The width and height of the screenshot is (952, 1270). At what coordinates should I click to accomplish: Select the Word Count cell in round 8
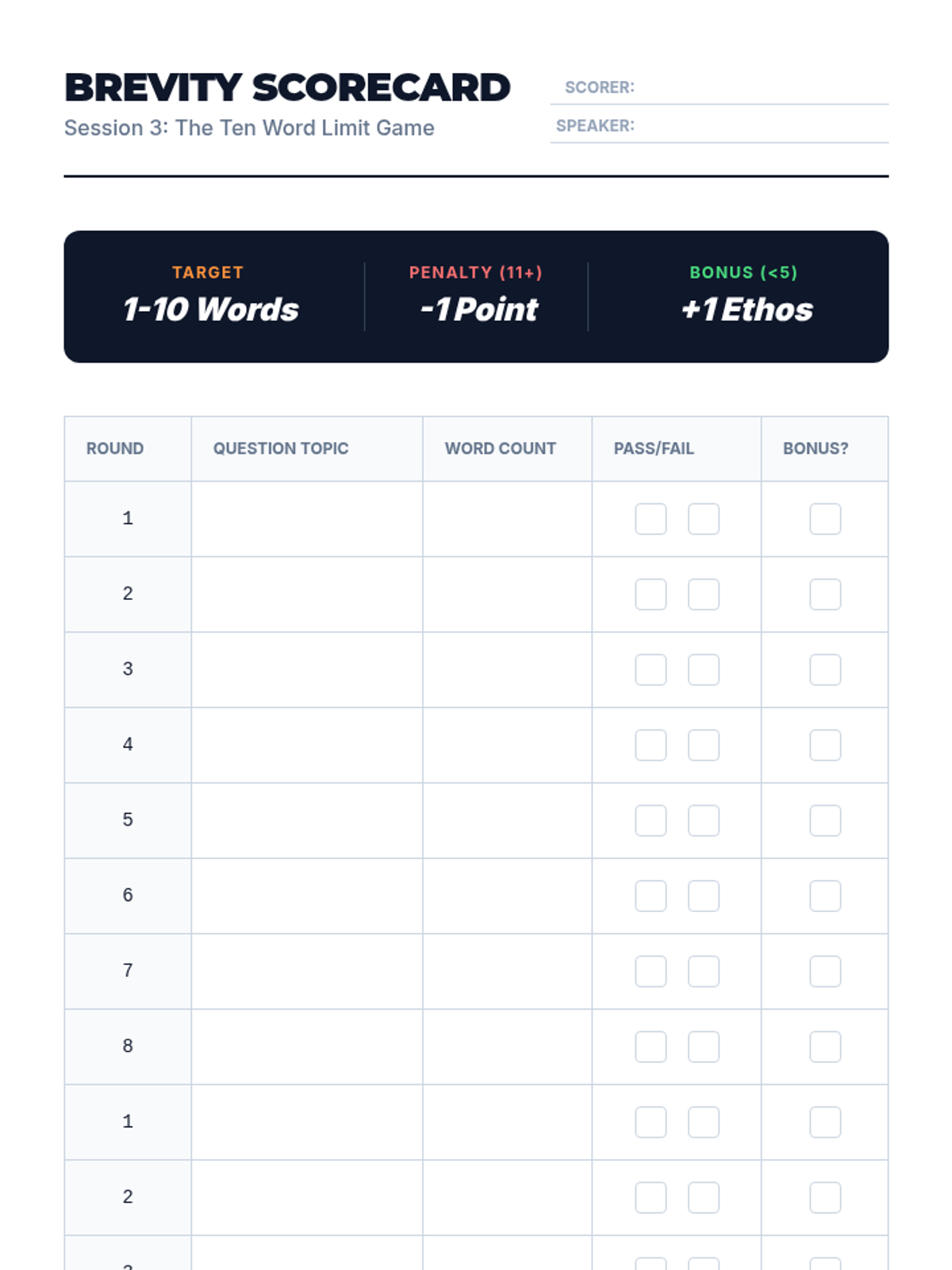[x=508, y=1047]
